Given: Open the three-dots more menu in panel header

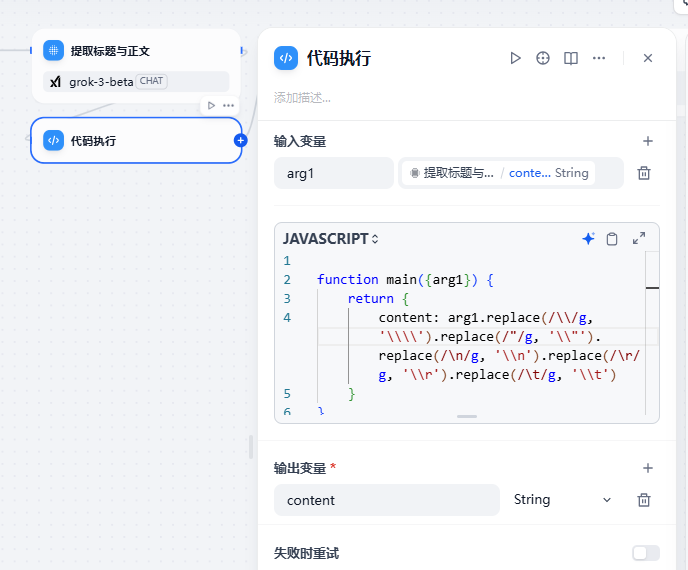Looking at the screenshot, I should click(x=599, y=58).
